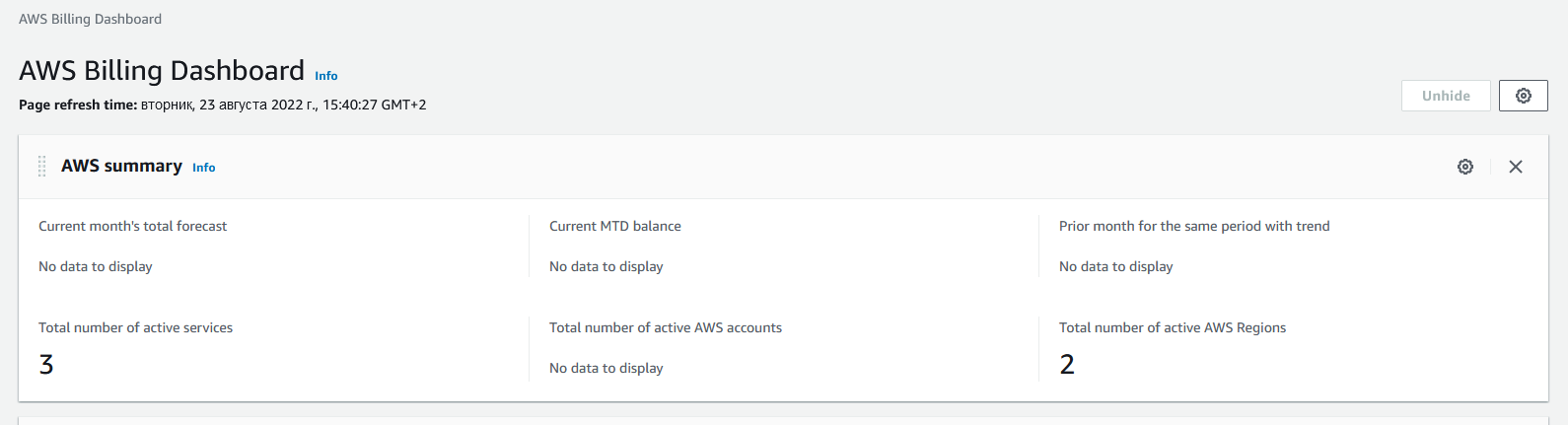Grab the AWS summary drag handle
1568x425 pixels.
click(x=42, y=167)
